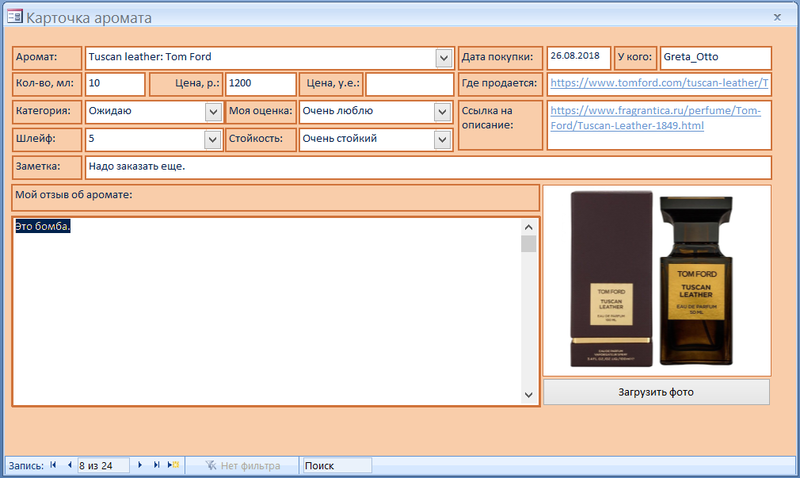Viewport: 800px width, 478px height.
Task: Click the empty 'Цена, у.е.' field
Action: (x=410, y=84)
